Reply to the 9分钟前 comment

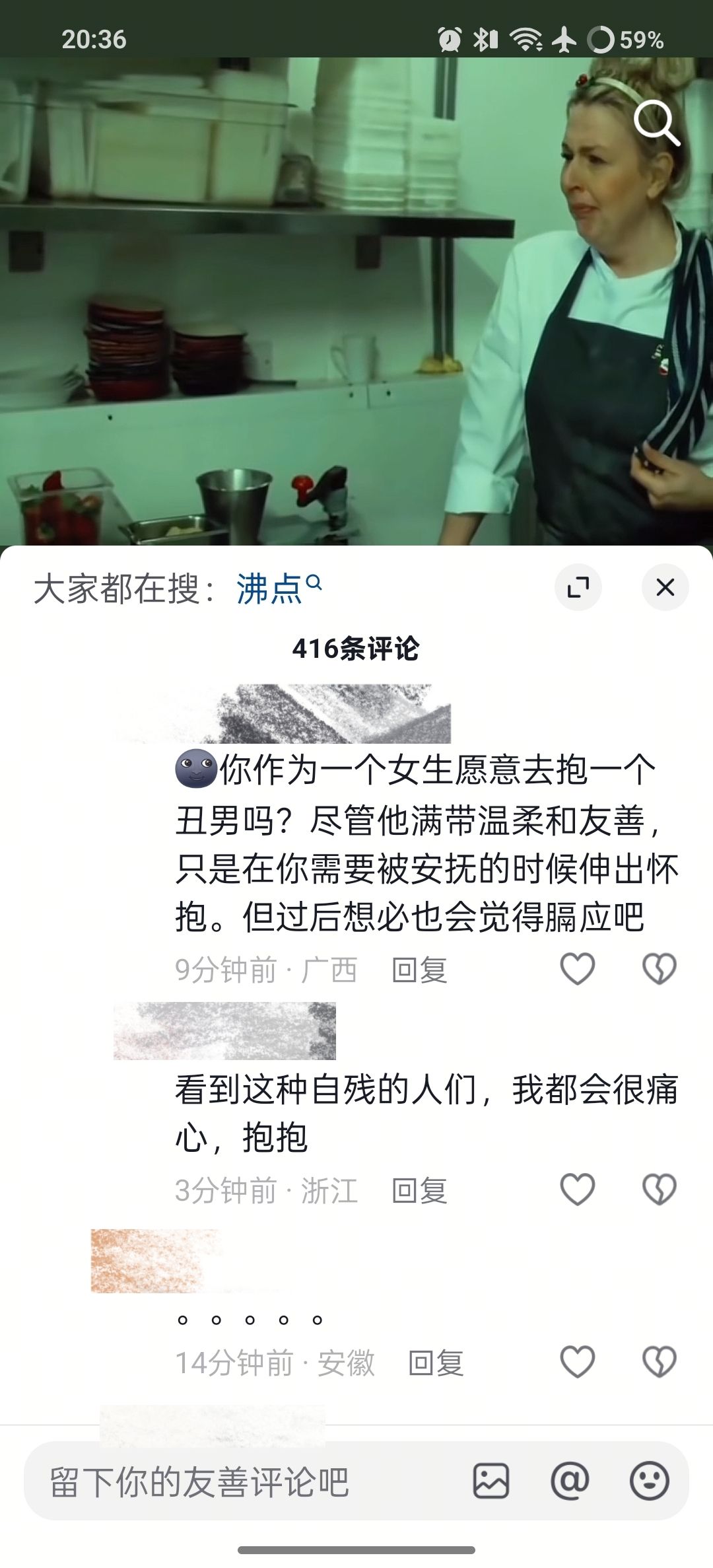pos(419,970)
